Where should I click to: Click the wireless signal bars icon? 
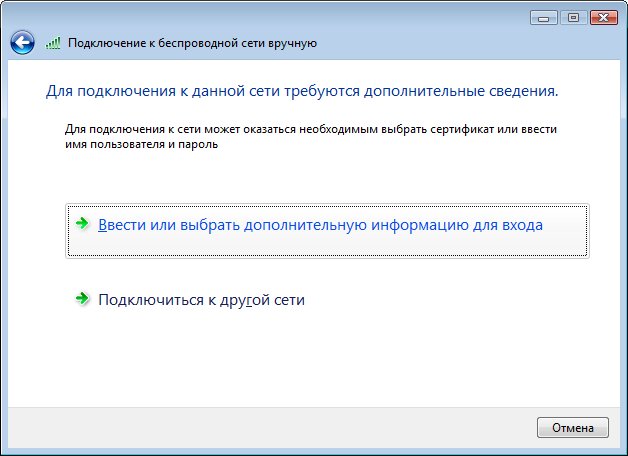[54, 43]
